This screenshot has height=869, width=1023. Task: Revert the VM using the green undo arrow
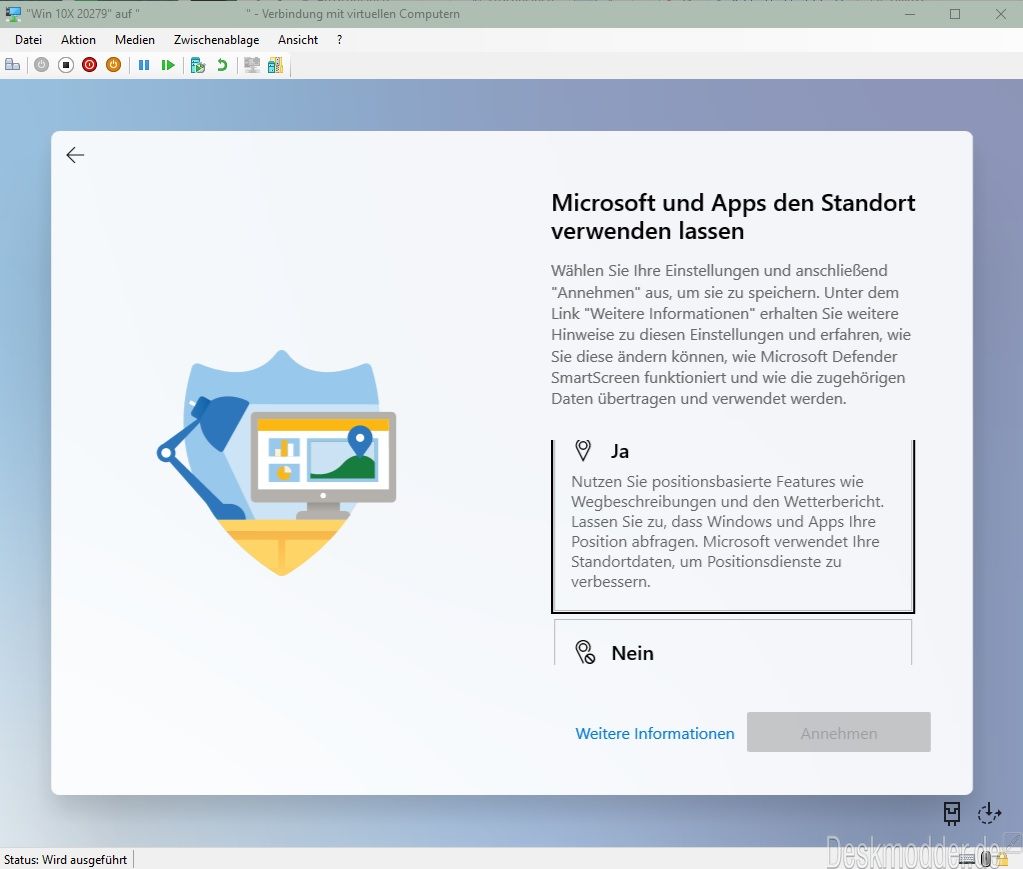tap(222, 65)
